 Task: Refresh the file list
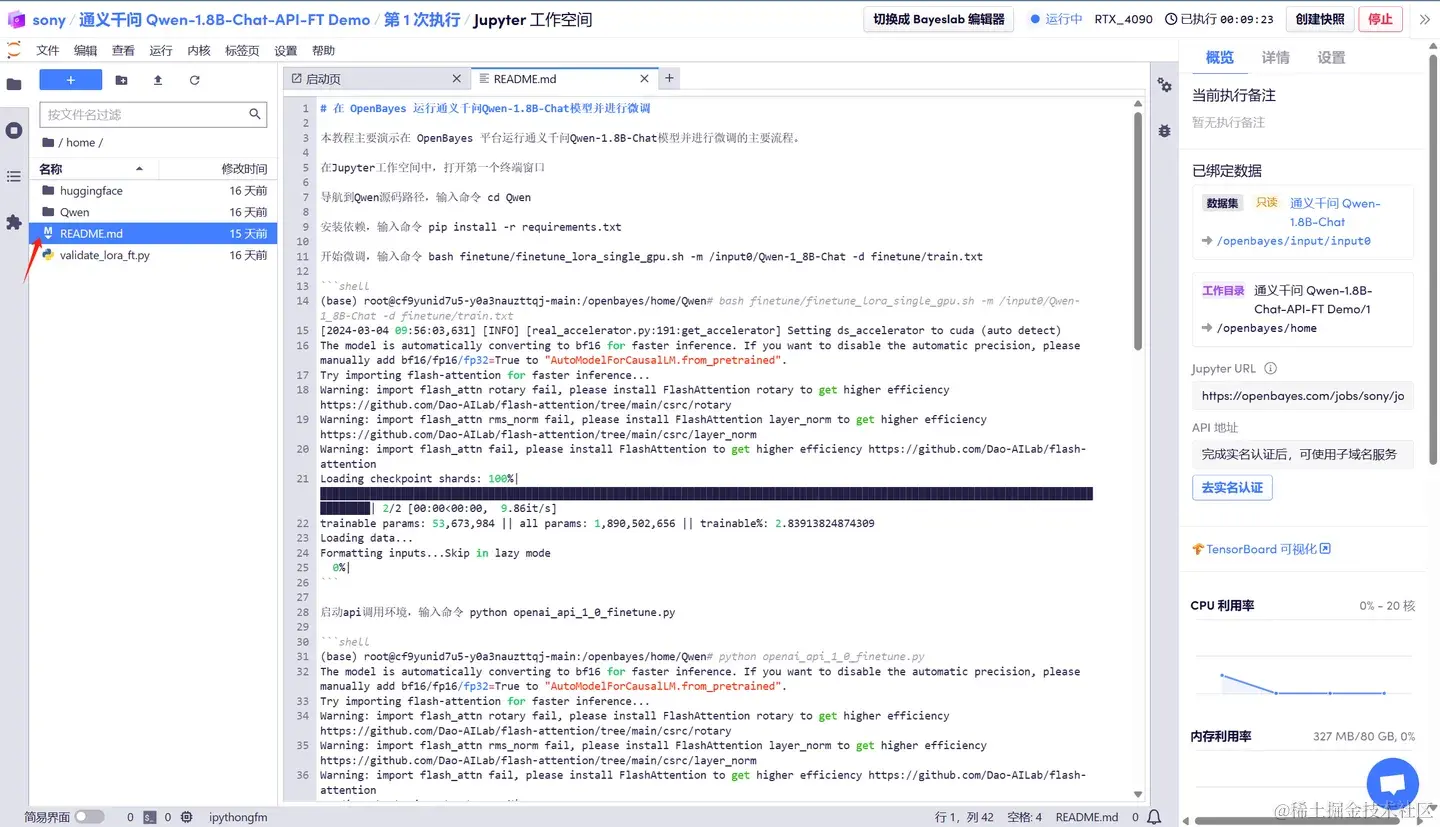pos(194,80)
